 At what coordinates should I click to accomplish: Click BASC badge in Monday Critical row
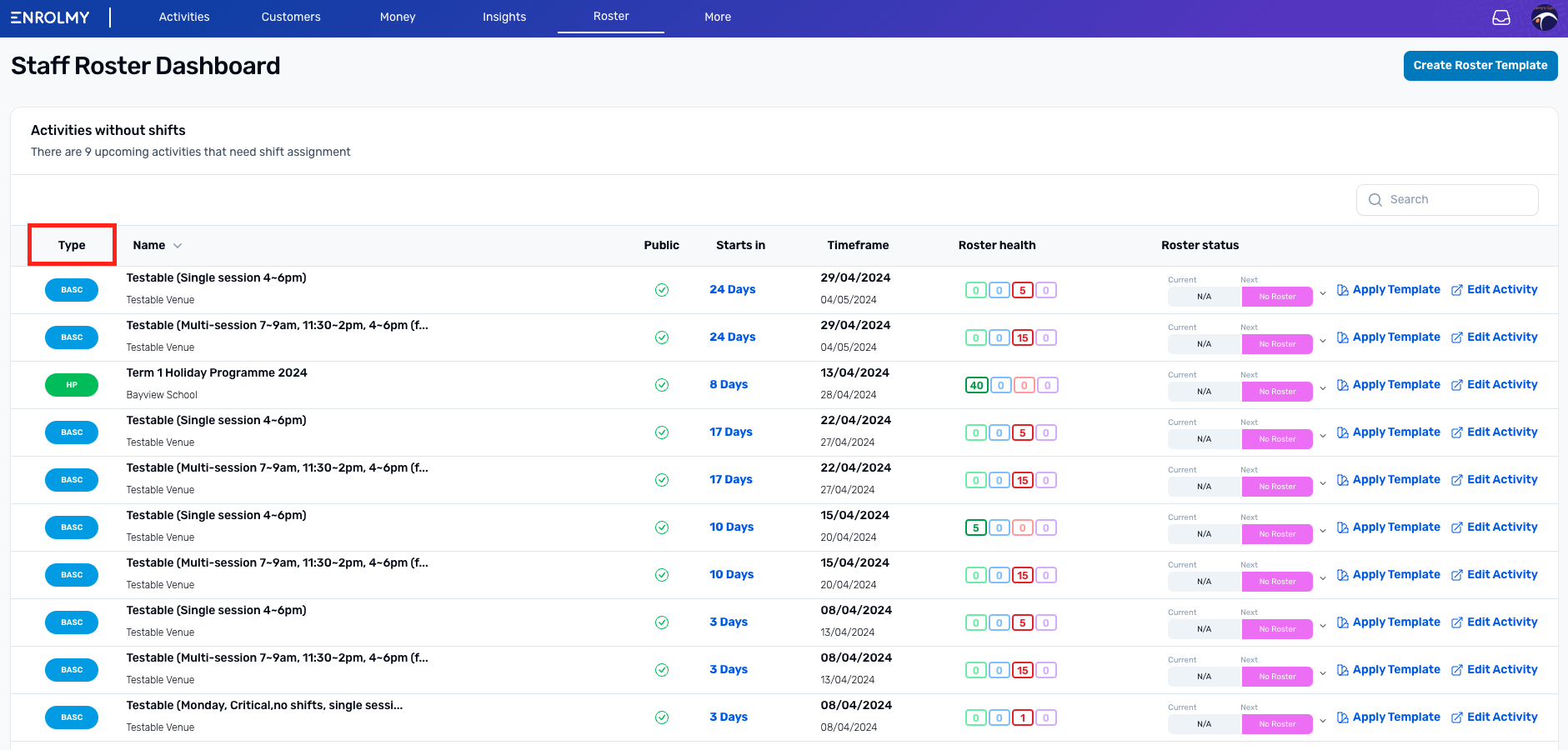[72, 717]
